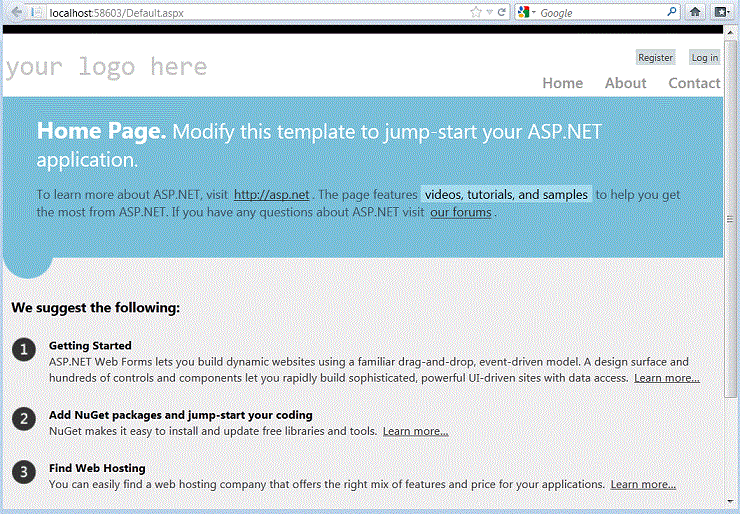
Task: Open the Google search engine selector
Action: click(526, 12)
